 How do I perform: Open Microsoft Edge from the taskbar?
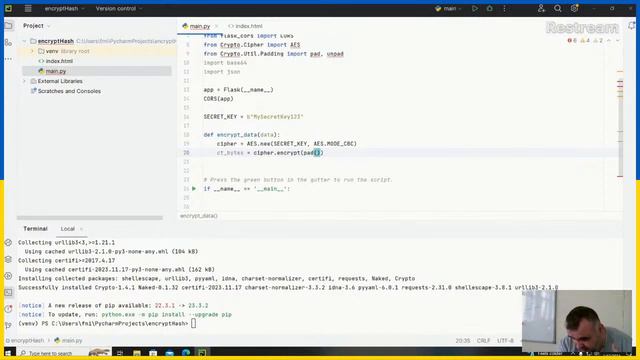pos(186,353)
